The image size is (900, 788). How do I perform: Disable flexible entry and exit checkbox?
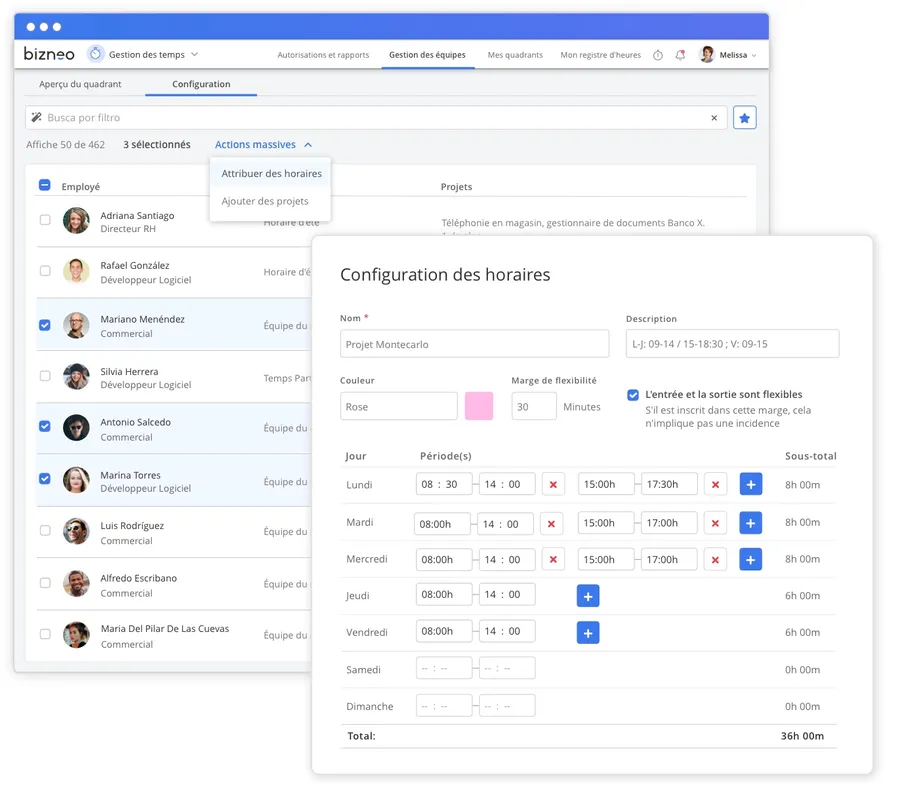pos(633,395)
